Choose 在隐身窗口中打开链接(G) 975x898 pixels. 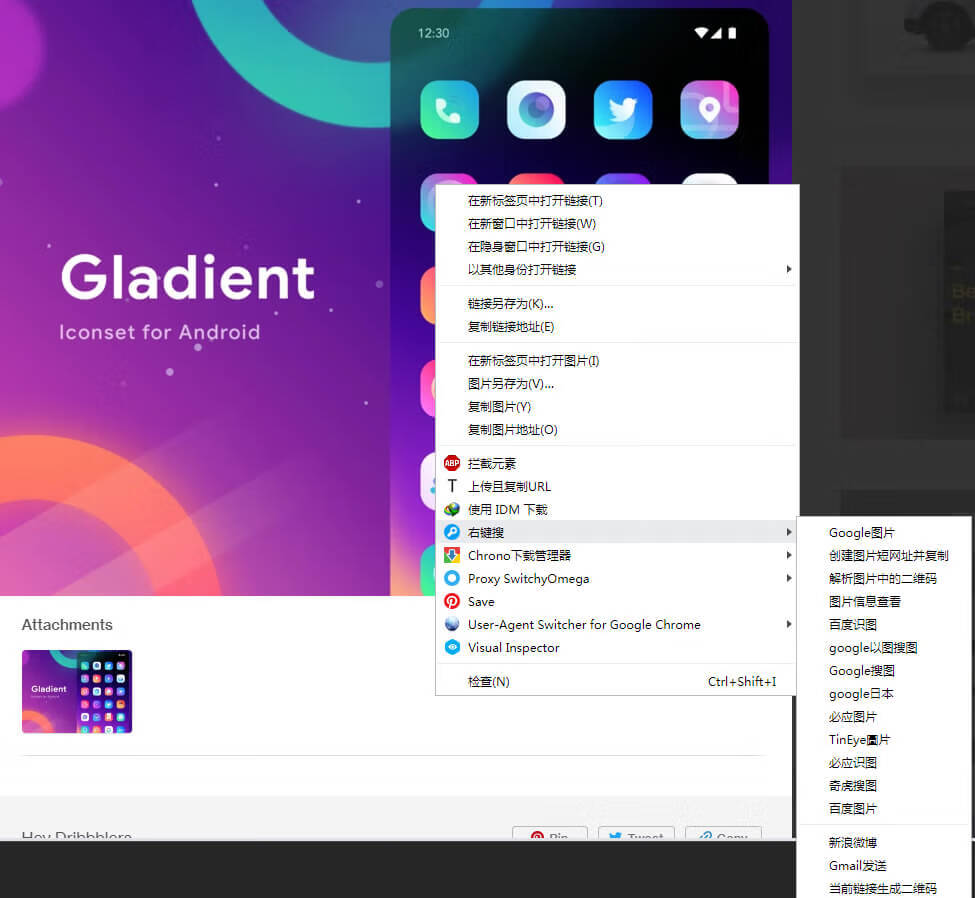pyautogui.click(x=617, y=247)
